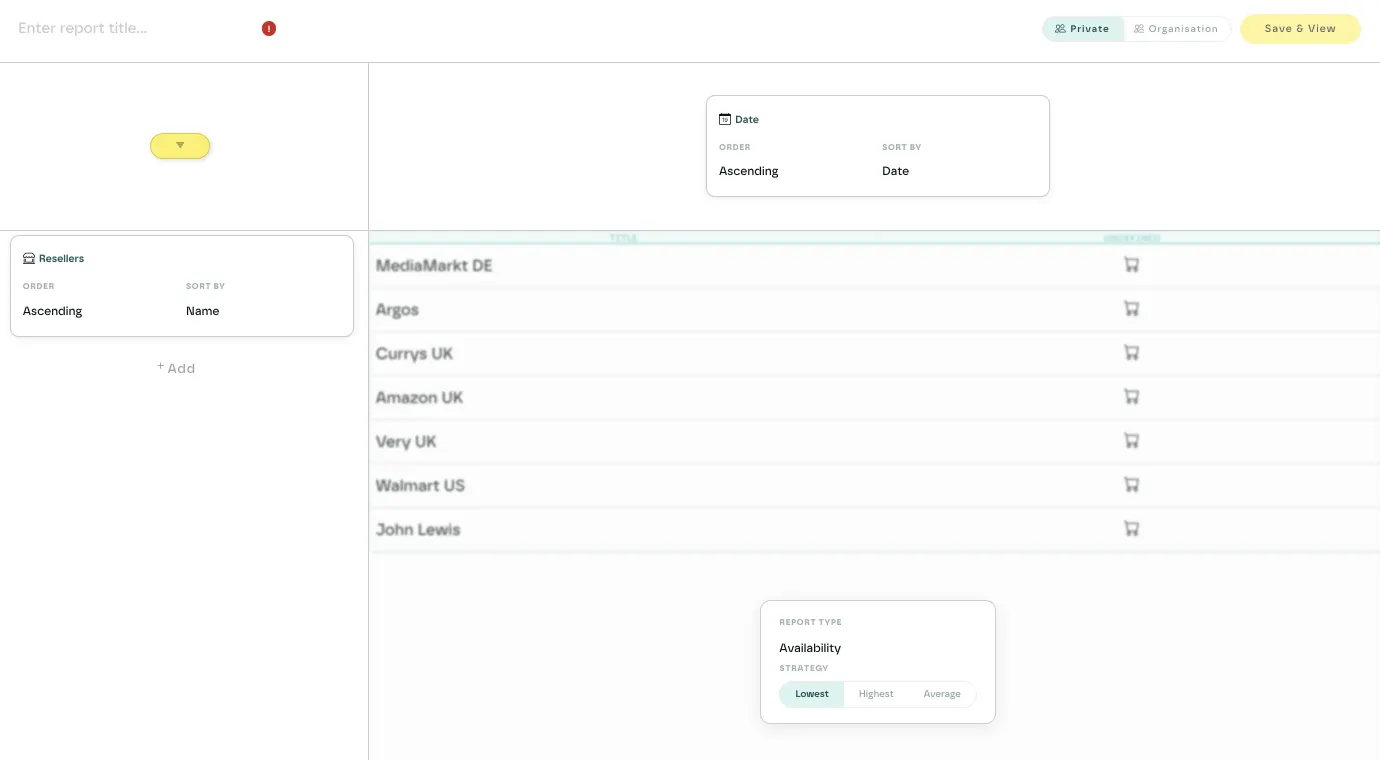This screenshot has width=1380, height=760.
Task: Change Date order from Ascending
Action: pos(749,171)
